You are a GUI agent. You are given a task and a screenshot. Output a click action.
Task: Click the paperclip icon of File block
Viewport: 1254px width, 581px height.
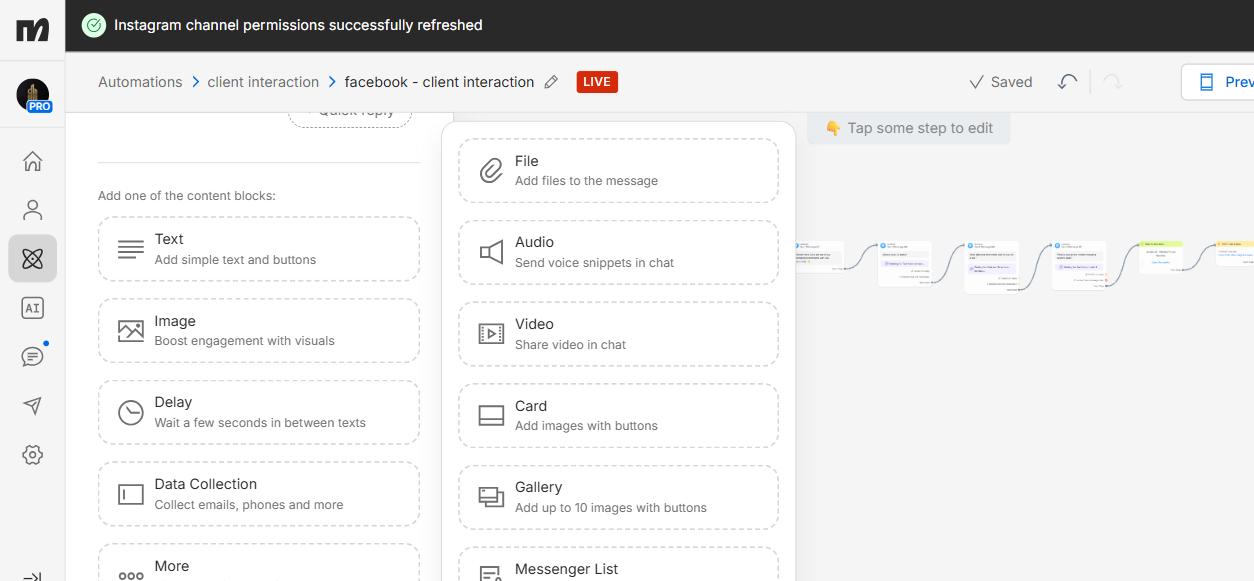click(491, 170)
